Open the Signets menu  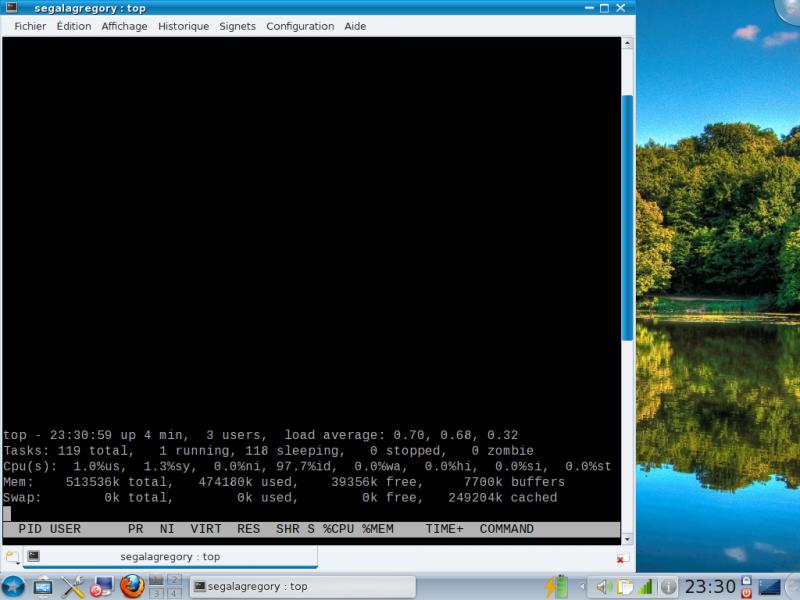coord(237,26)
